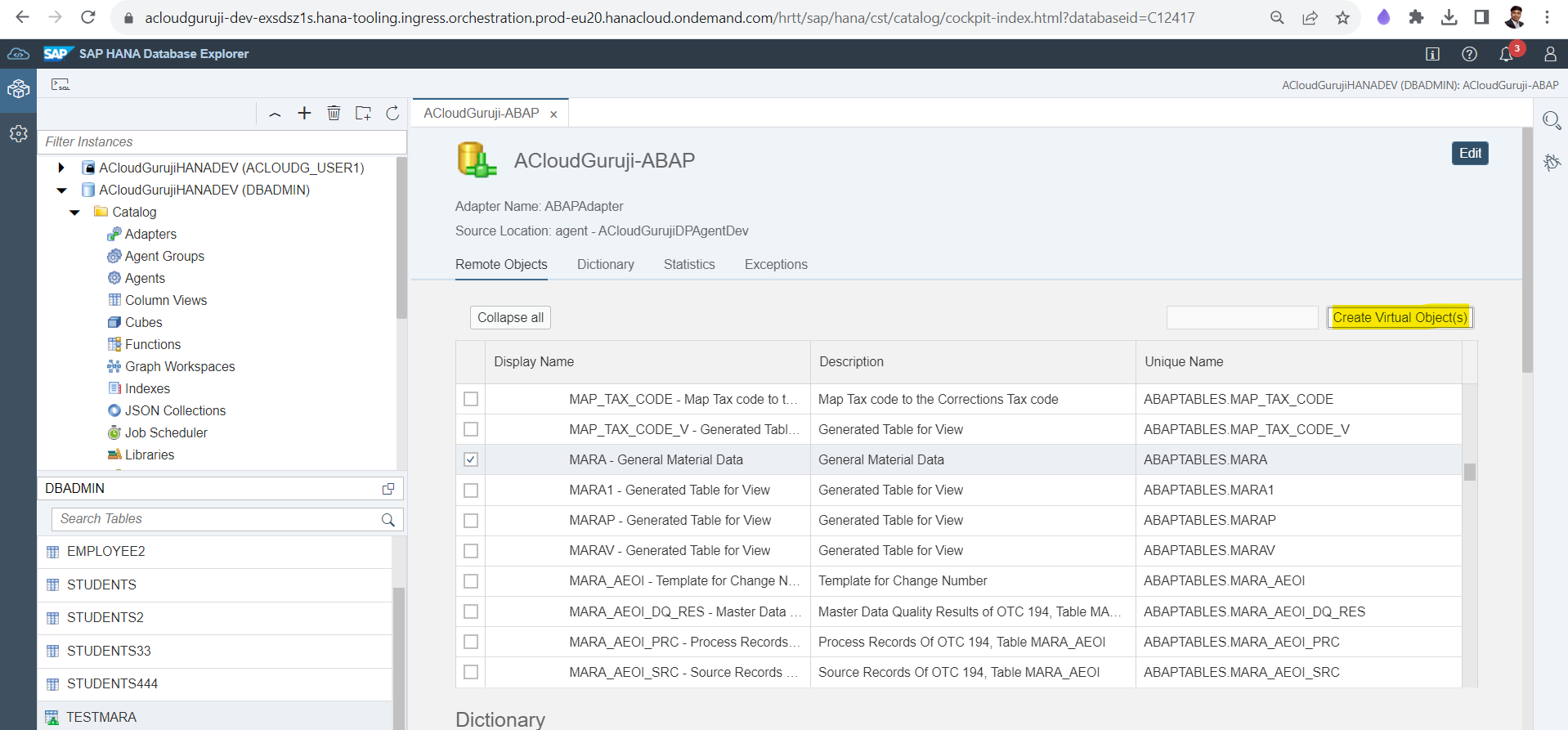Viewport: 1568px width, 730px height.
Task: Click the Create Virtual Object(s) button
Action: [1400, 317]
